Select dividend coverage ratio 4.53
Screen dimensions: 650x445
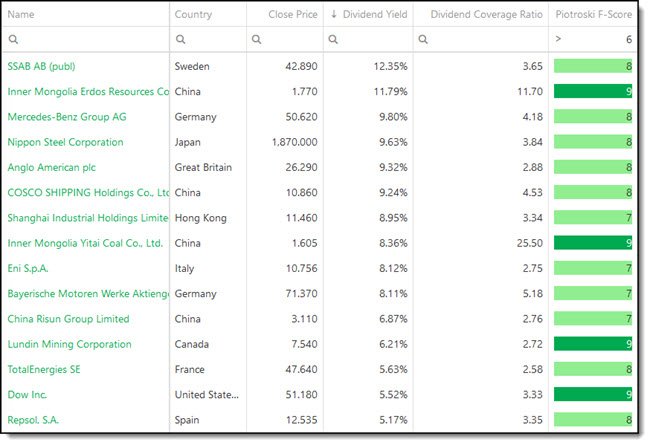pyautogui.click(x=533, y=193)
